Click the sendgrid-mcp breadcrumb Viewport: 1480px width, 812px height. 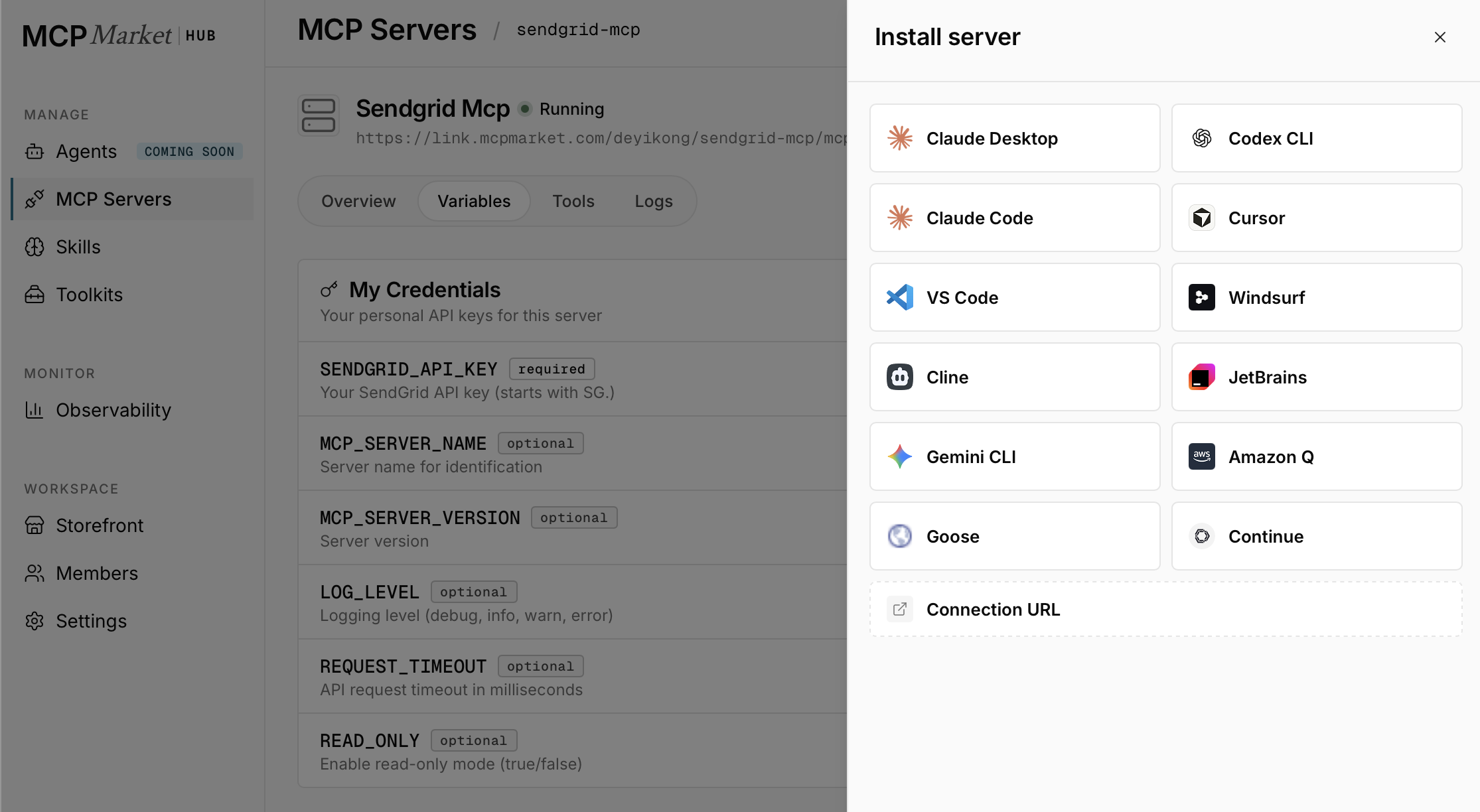[578, 30]
